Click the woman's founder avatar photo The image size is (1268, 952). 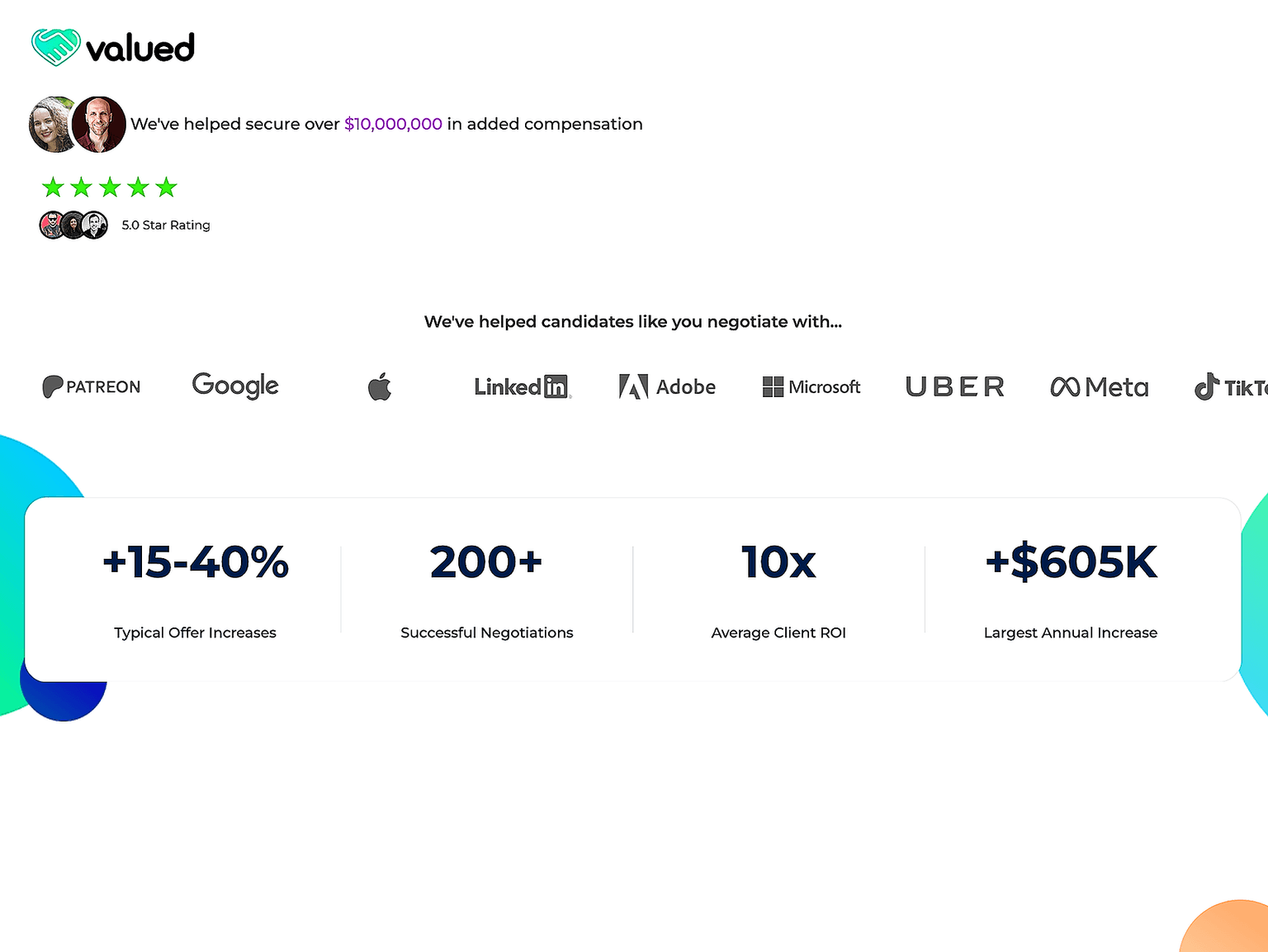(51, 125)
